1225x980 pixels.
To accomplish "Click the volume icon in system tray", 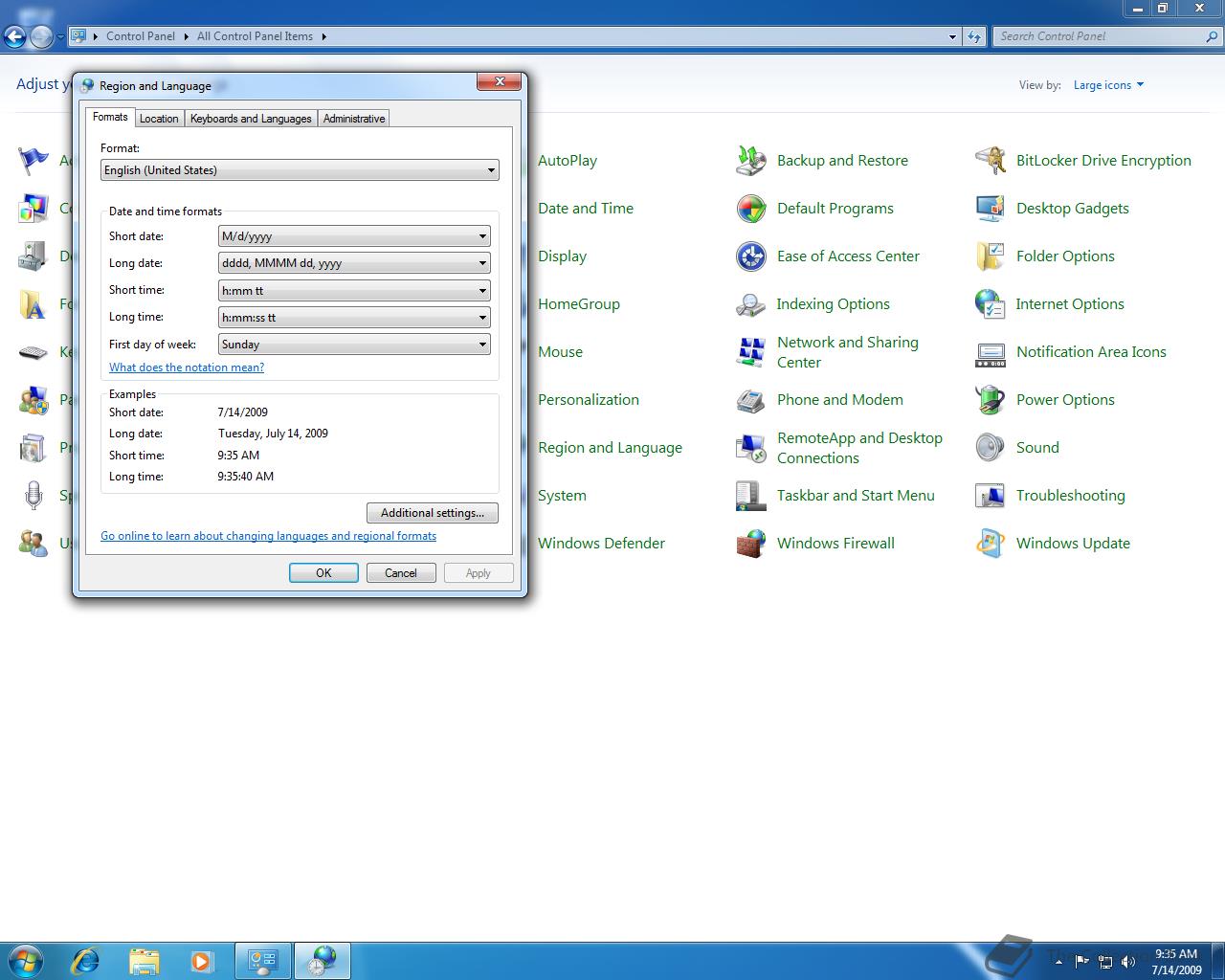I will (1128, 961).
